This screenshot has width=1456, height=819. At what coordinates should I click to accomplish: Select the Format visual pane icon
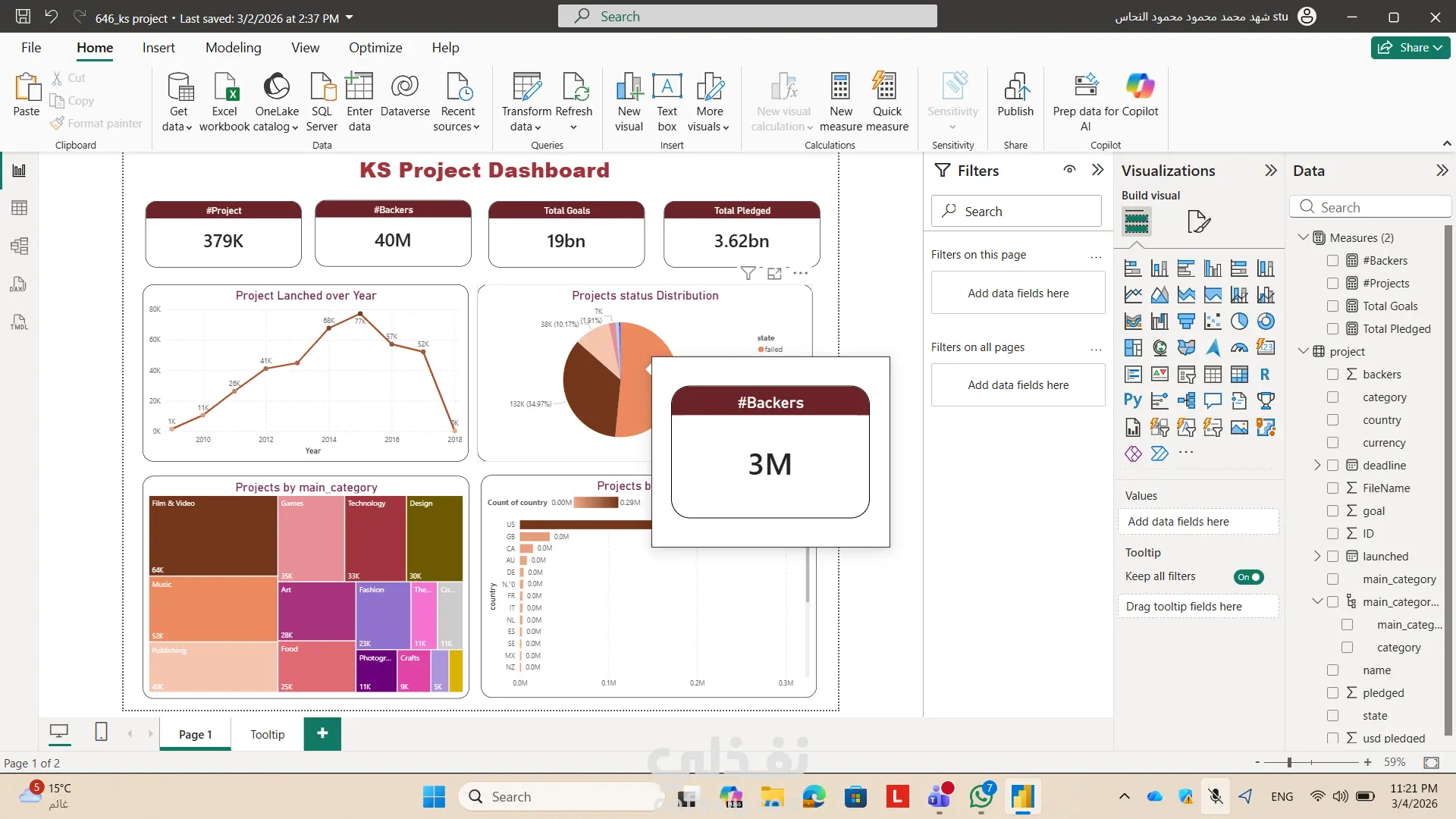click(1198, 221)
